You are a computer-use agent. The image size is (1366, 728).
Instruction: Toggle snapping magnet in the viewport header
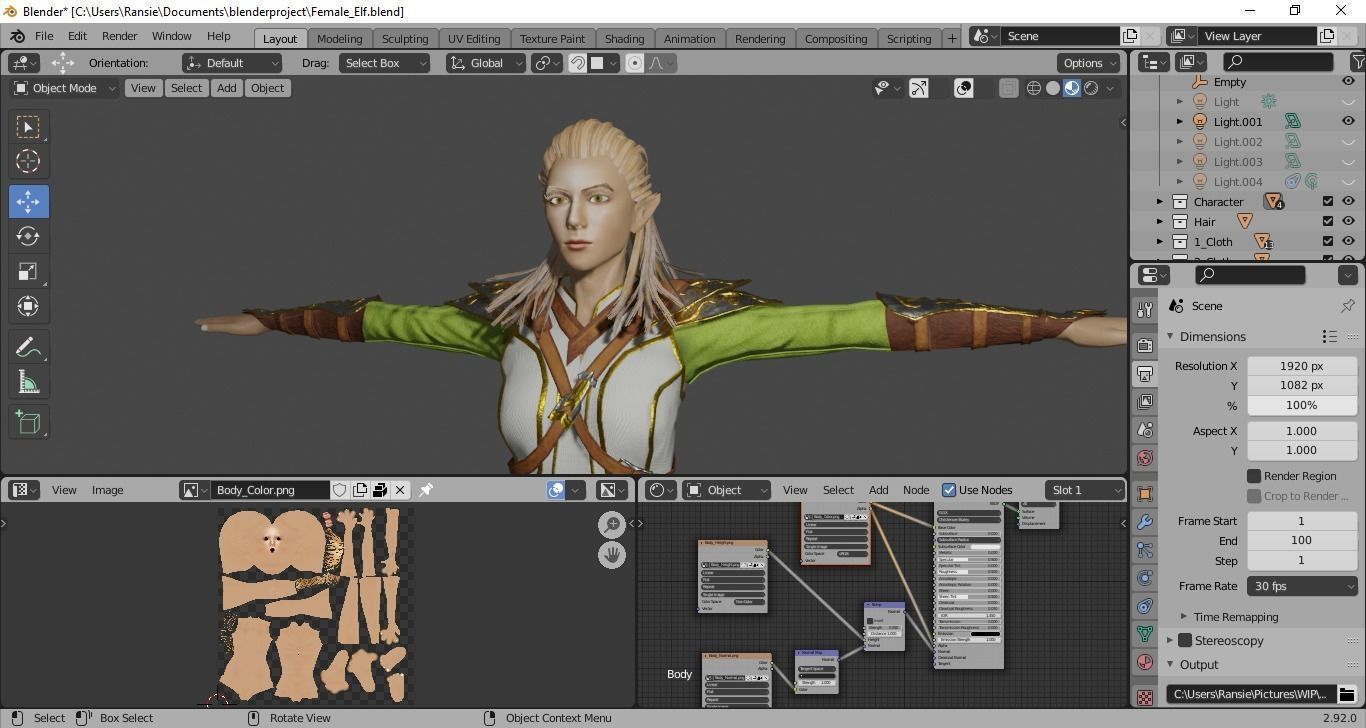click(577, 63)
